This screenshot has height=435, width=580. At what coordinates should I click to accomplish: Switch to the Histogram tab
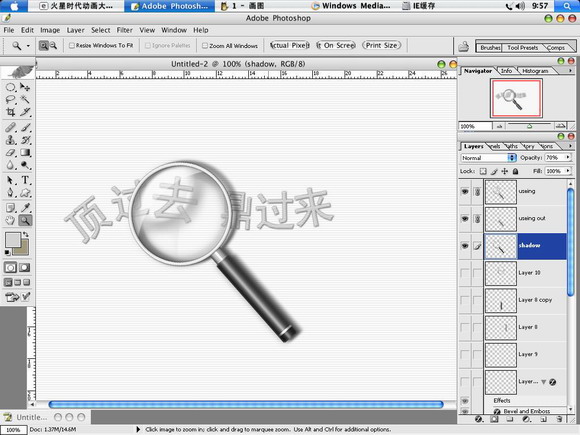coord(535,71)
